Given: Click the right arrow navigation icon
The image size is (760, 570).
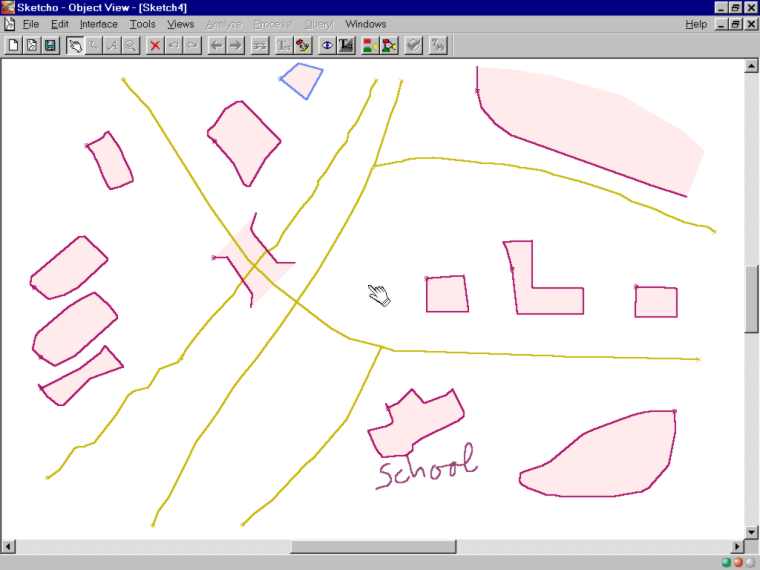Looking at the screenshot, I should coord(235,45).
